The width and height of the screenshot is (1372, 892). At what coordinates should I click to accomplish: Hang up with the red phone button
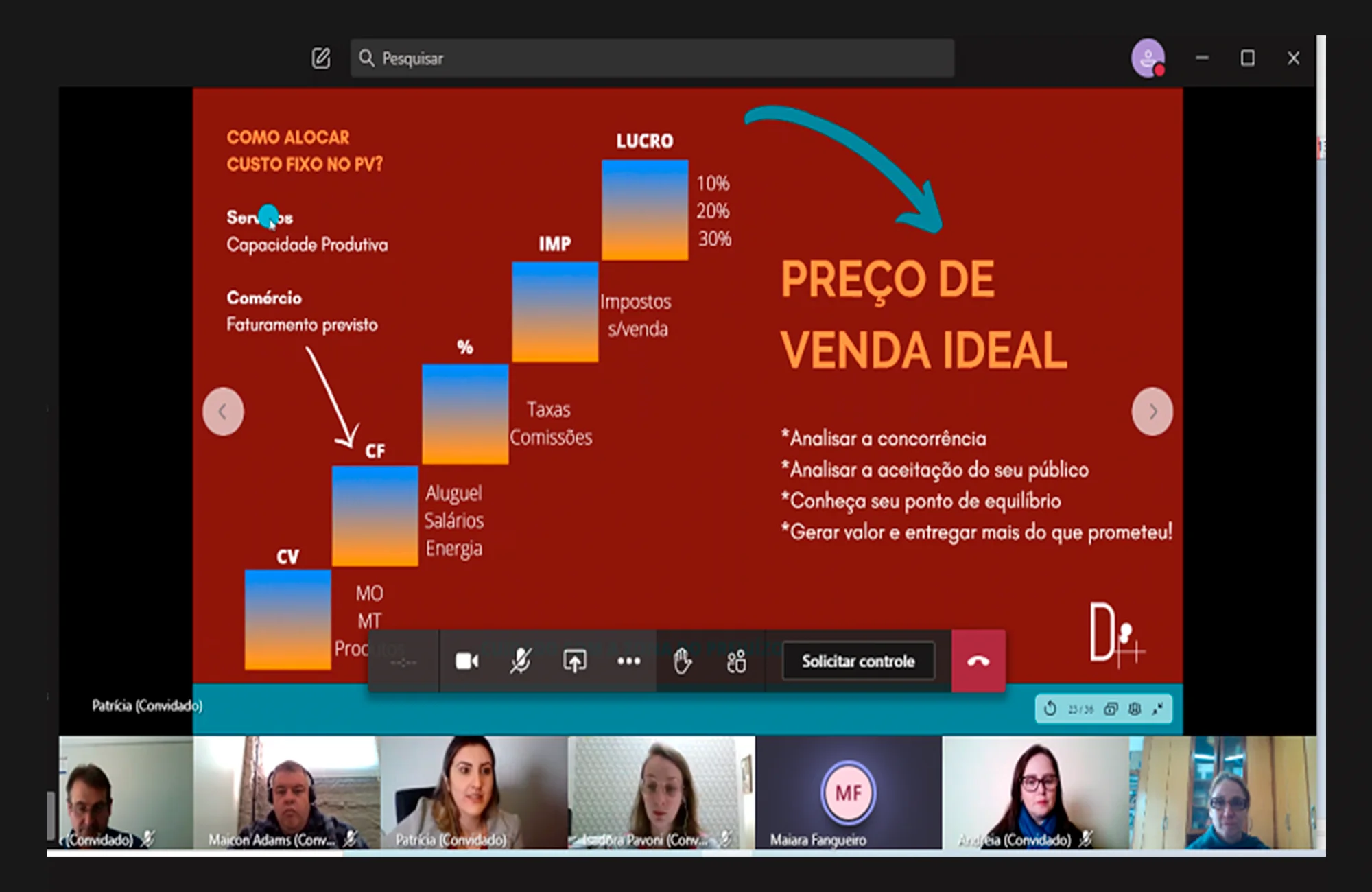pyautogui.click(x=978, y=661)
